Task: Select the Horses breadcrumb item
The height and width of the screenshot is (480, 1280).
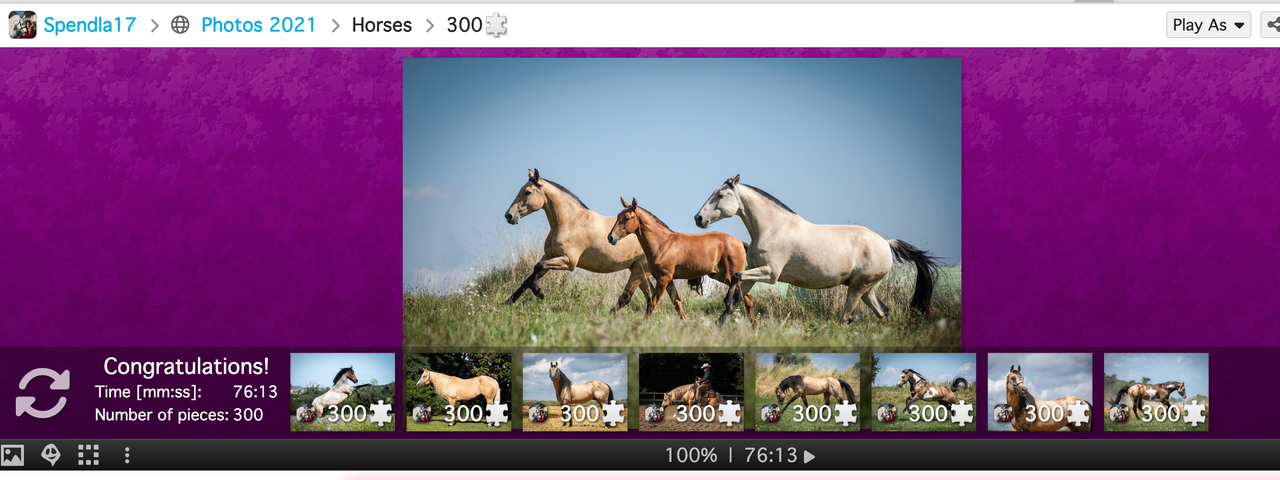Action: point(382,25)
